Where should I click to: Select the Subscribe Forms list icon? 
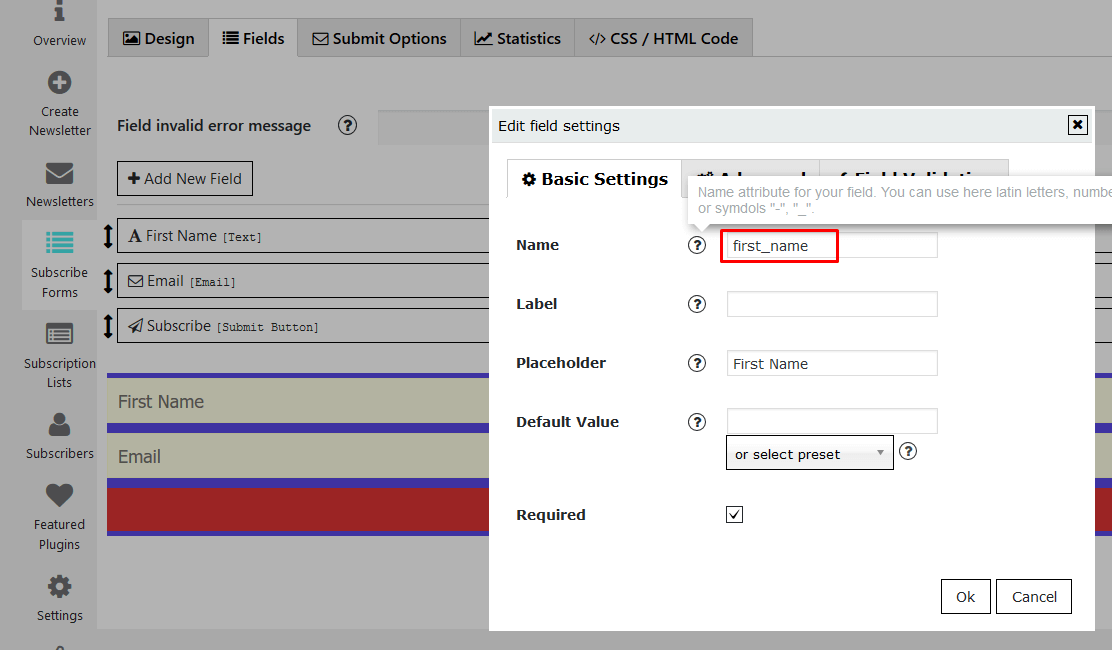(60, 242)
